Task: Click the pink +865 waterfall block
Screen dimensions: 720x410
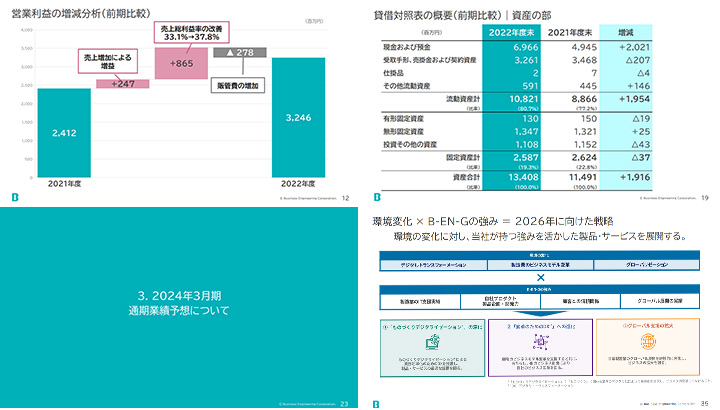Action: coord(181,63)
